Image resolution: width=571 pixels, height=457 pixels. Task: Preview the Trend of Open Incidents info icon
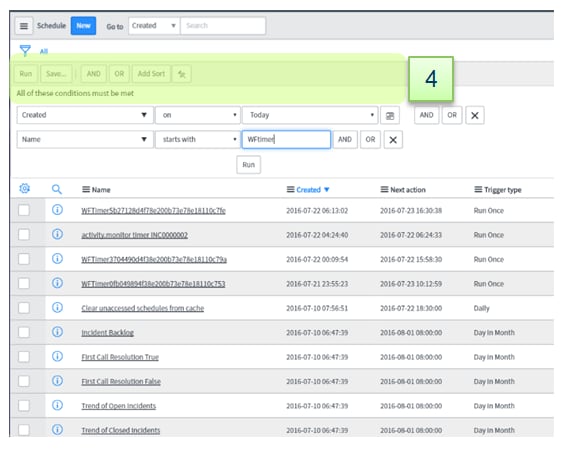click(x=57, y=405)
